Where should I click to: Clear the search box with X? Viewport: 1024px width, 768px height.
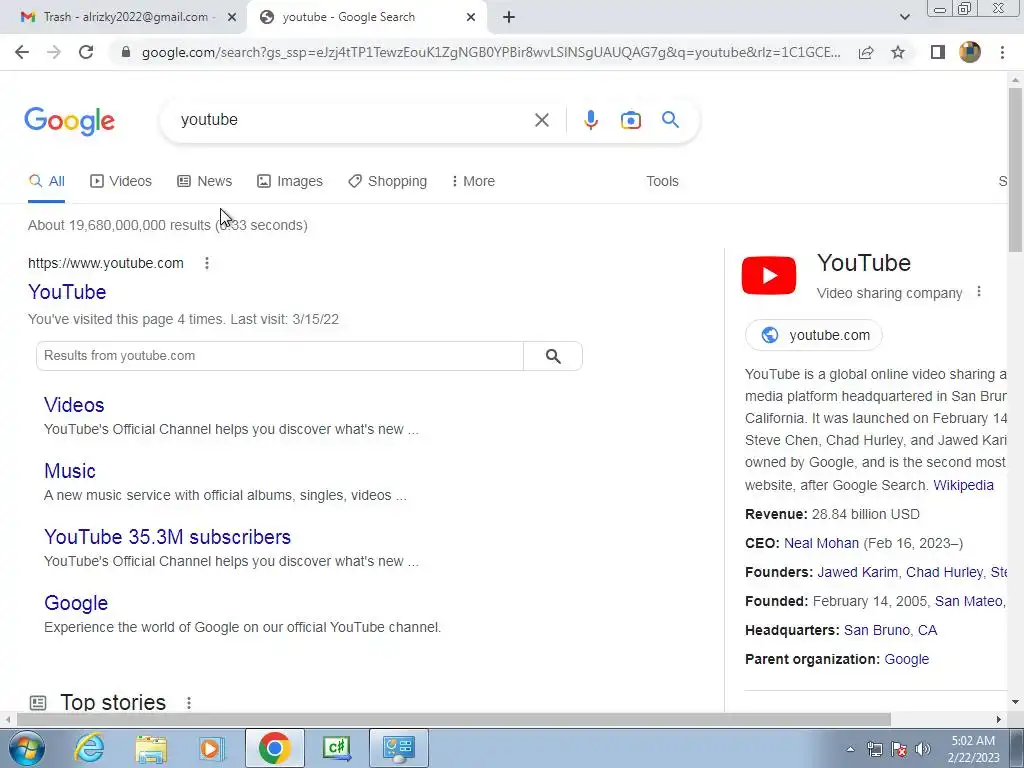tap(541, 120)
